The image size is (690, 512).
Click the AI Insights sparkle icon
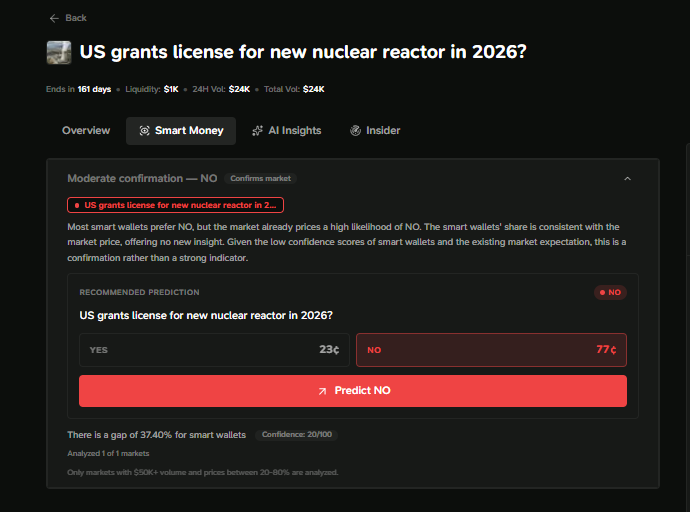point(257,131)
